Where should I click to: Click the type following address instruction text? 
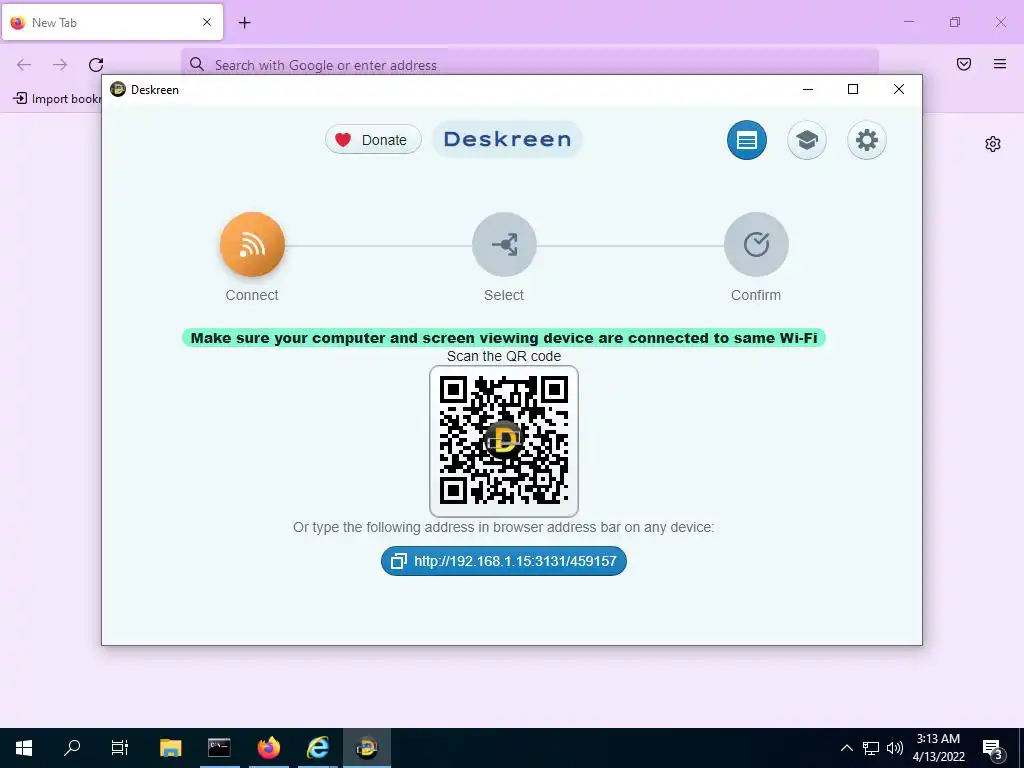[x=504, y=527]
